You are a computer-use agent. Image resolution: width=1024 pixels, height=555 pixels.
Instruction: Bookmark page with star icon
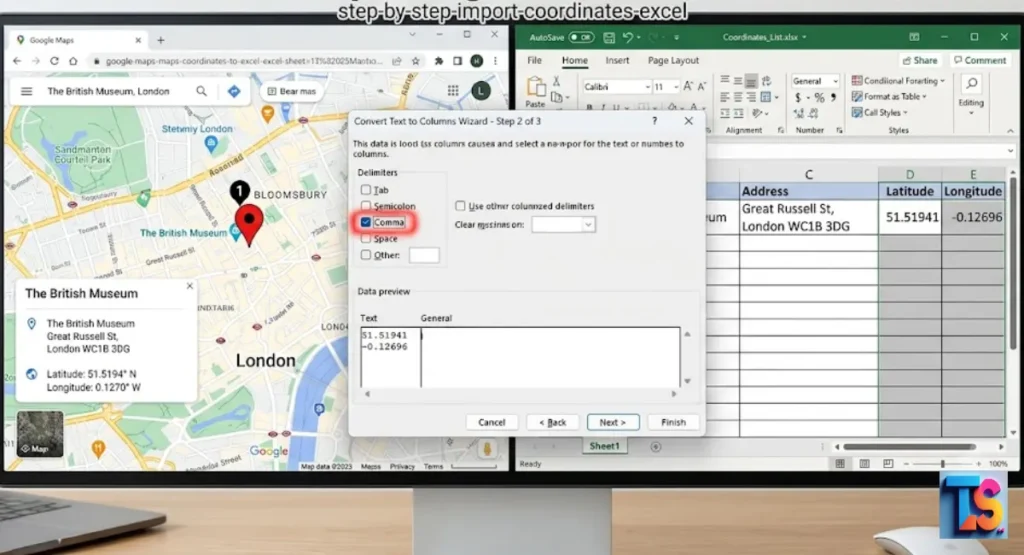pos(415,61)
